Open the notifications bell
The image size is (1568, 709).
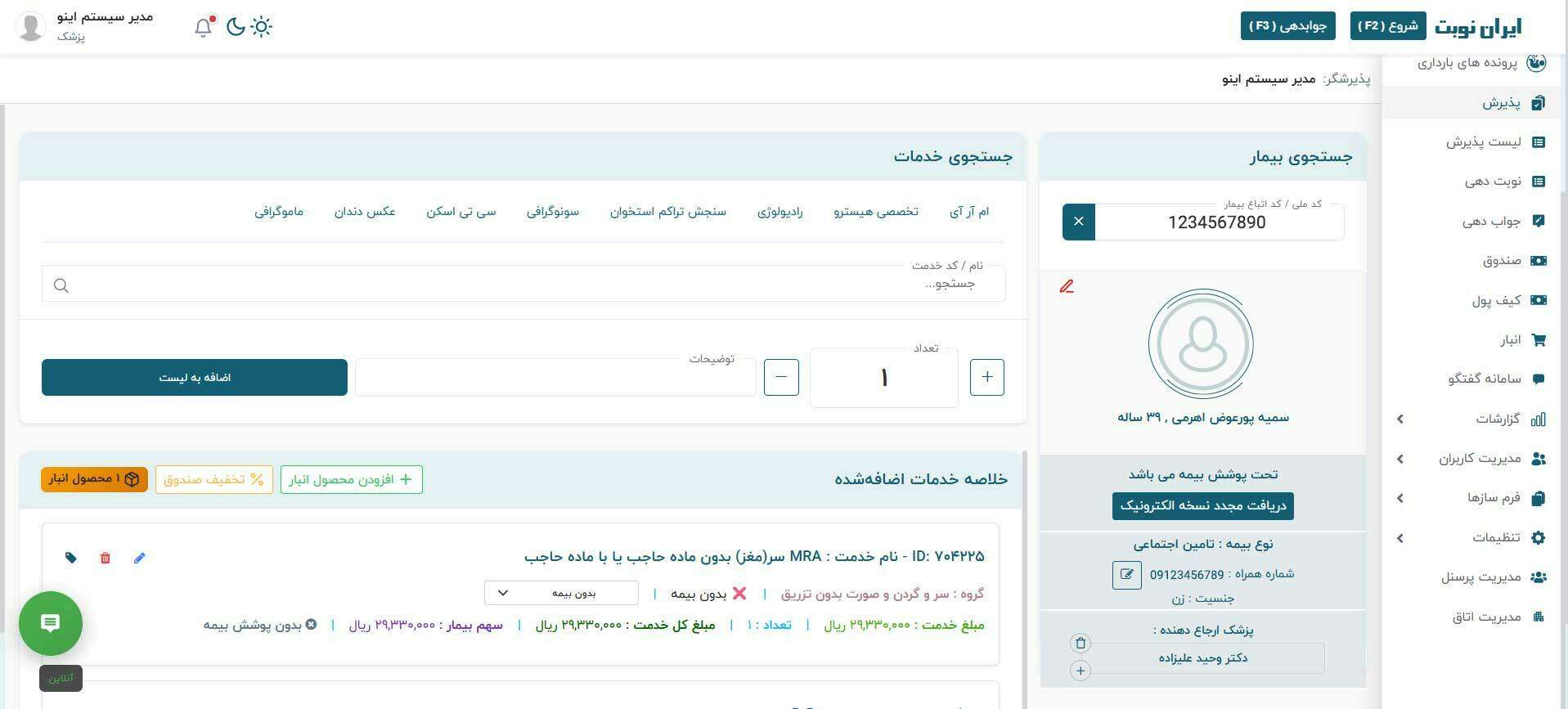click(x=204, y=27)
